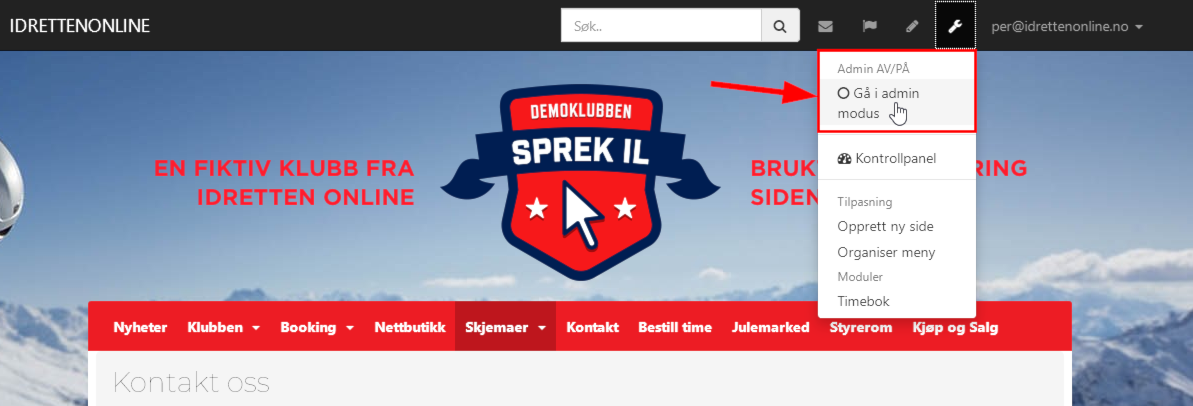1193x406 pixels.
Task: Expand the per@idrettenonline.no account dropdown
Action: coord(1067,26)
